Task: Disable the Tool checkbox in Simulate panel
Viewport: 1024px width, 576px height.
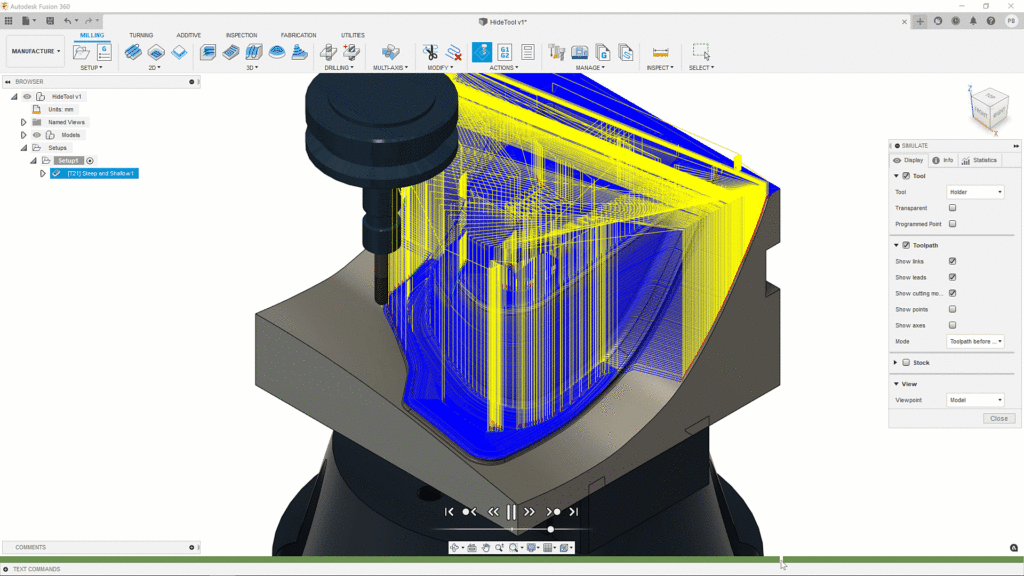Action: [x=906, y=176]
